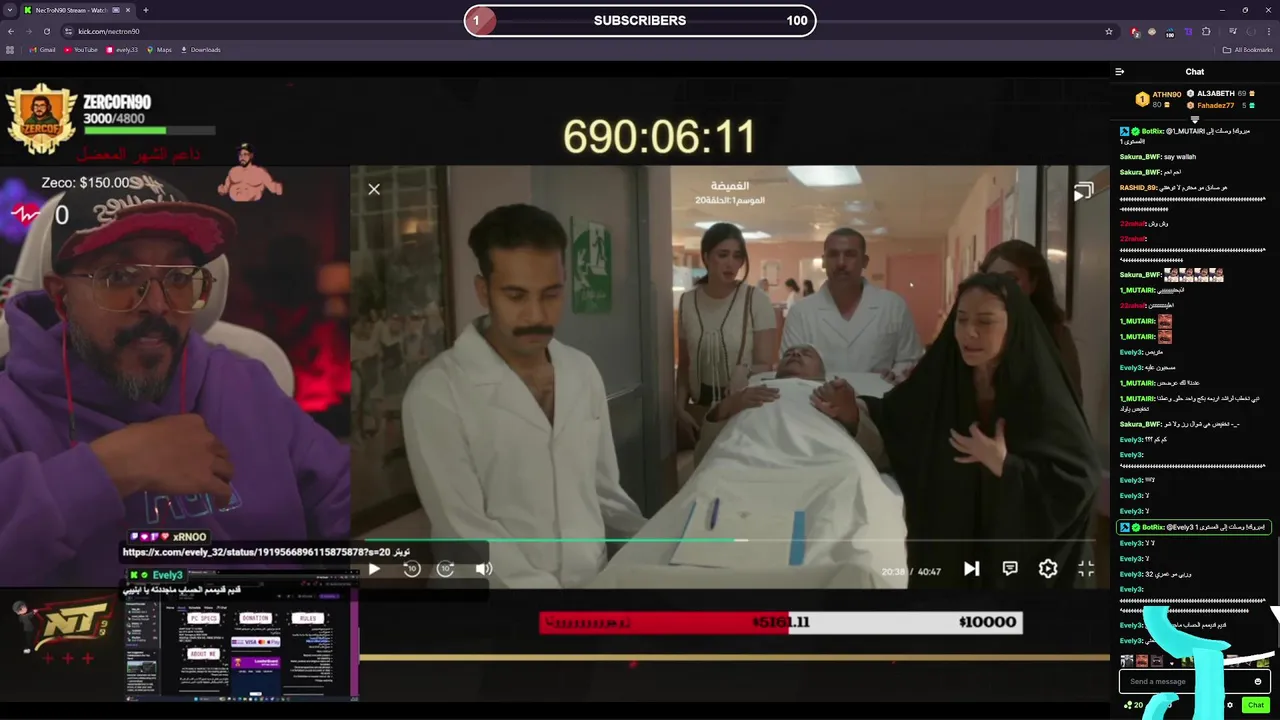Open the episodes list icon in the player
Viewport: 1280px width, 720px height.
click(x=1083, y=192)
